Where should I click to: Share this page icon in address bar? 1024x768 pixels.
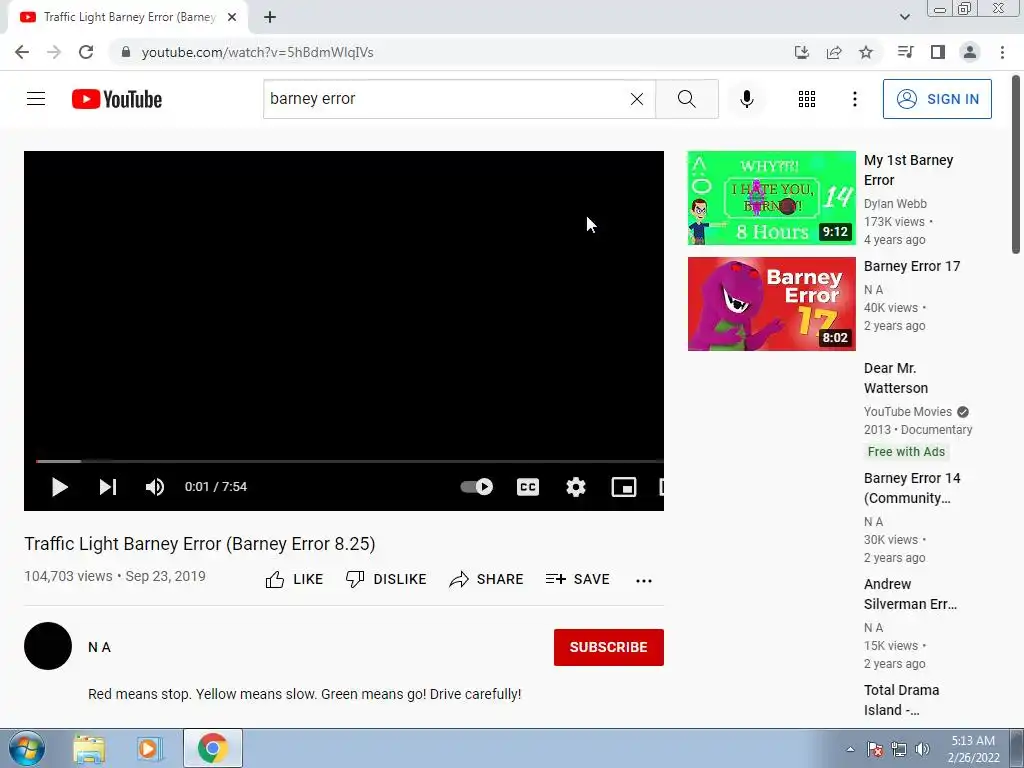pyautogui.click(x=834, y=52)
